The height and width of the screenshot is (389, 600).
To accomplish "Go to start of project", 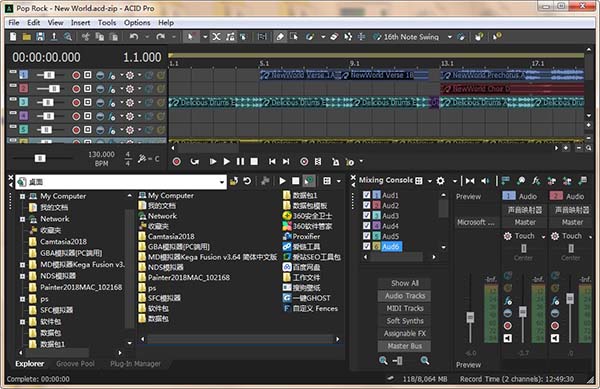I will (x=272, y=161).
